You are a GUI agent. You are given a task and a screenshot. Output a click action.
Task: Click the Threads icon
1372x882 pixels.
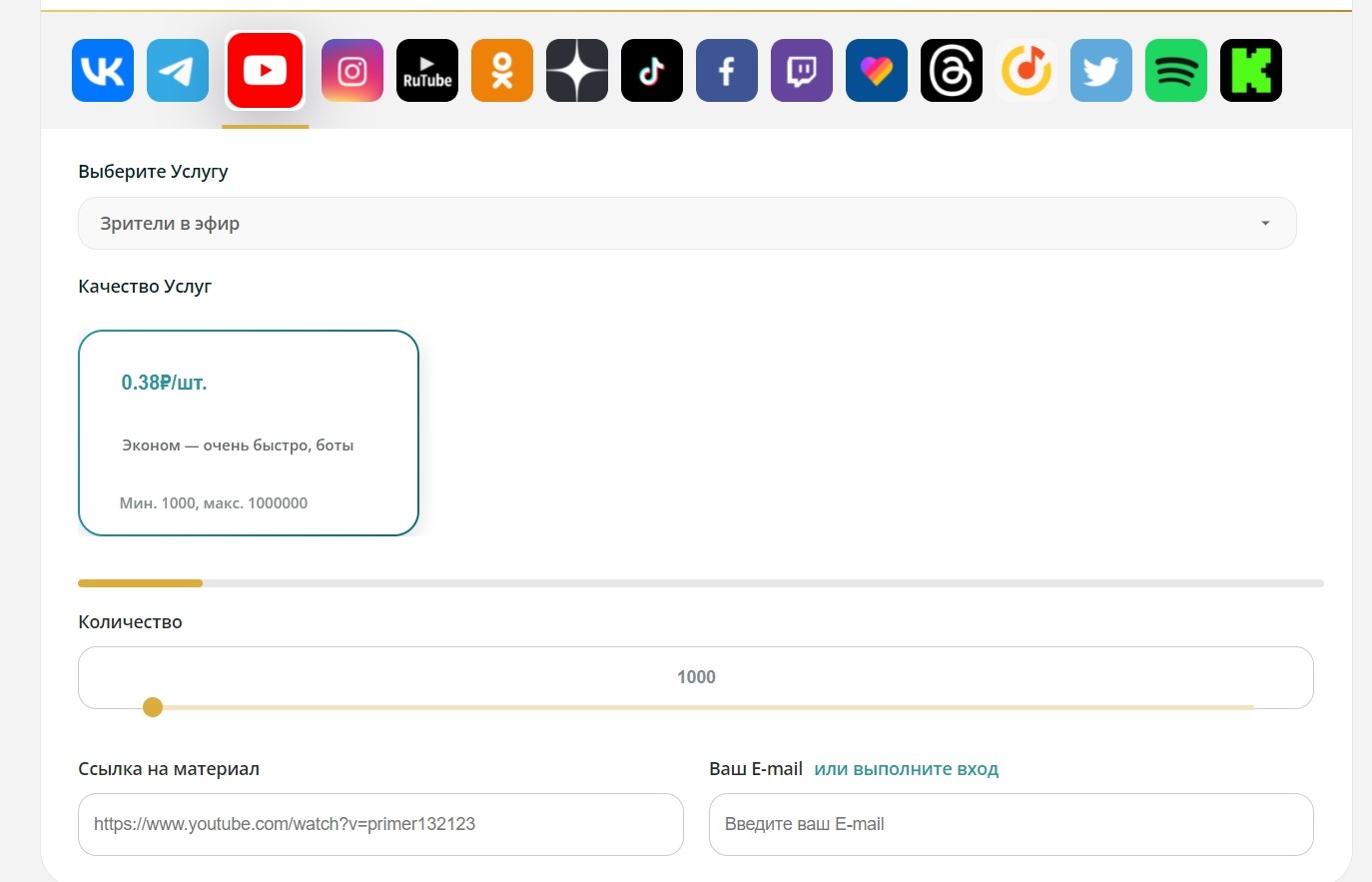click(952, 71)
